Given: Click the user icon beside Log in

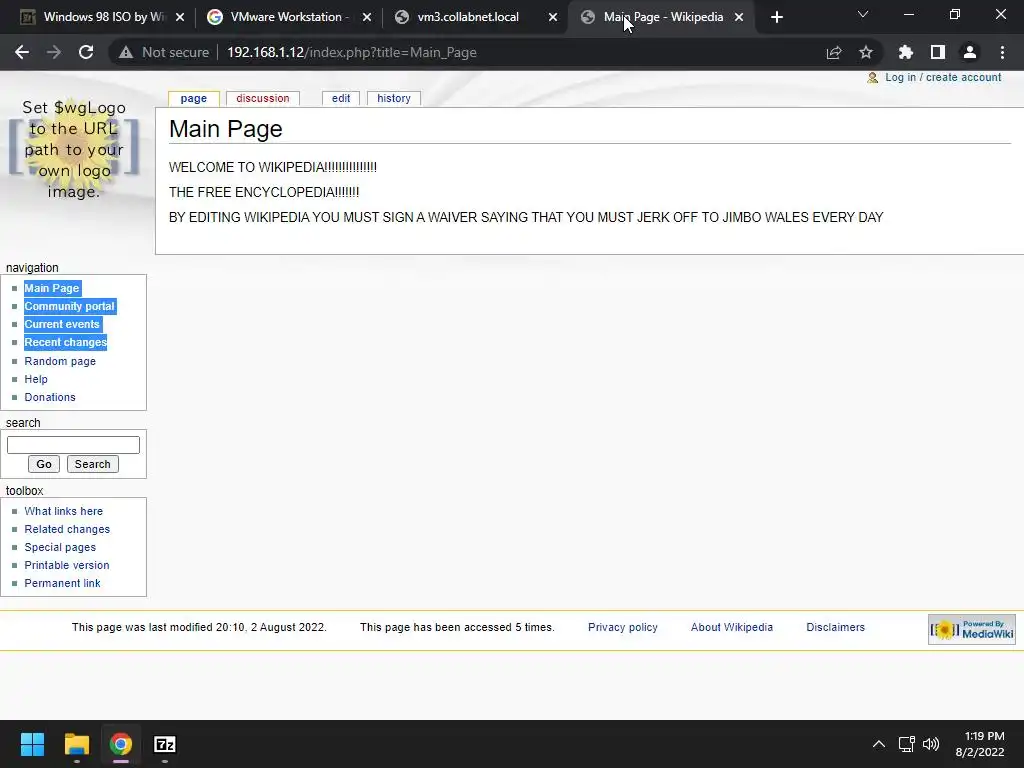Looking at the screenshot, I should tap(872, 78).
